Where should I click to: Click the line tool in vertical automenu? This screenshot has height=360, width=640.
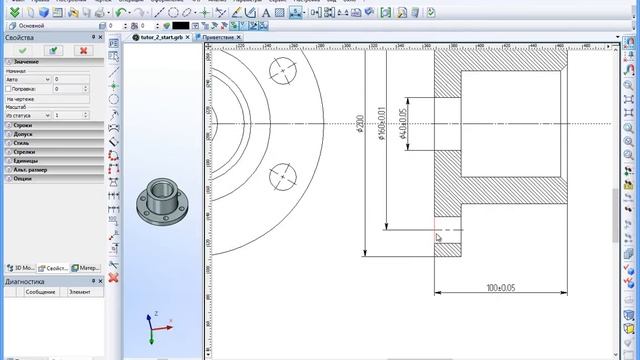(114, 71)
